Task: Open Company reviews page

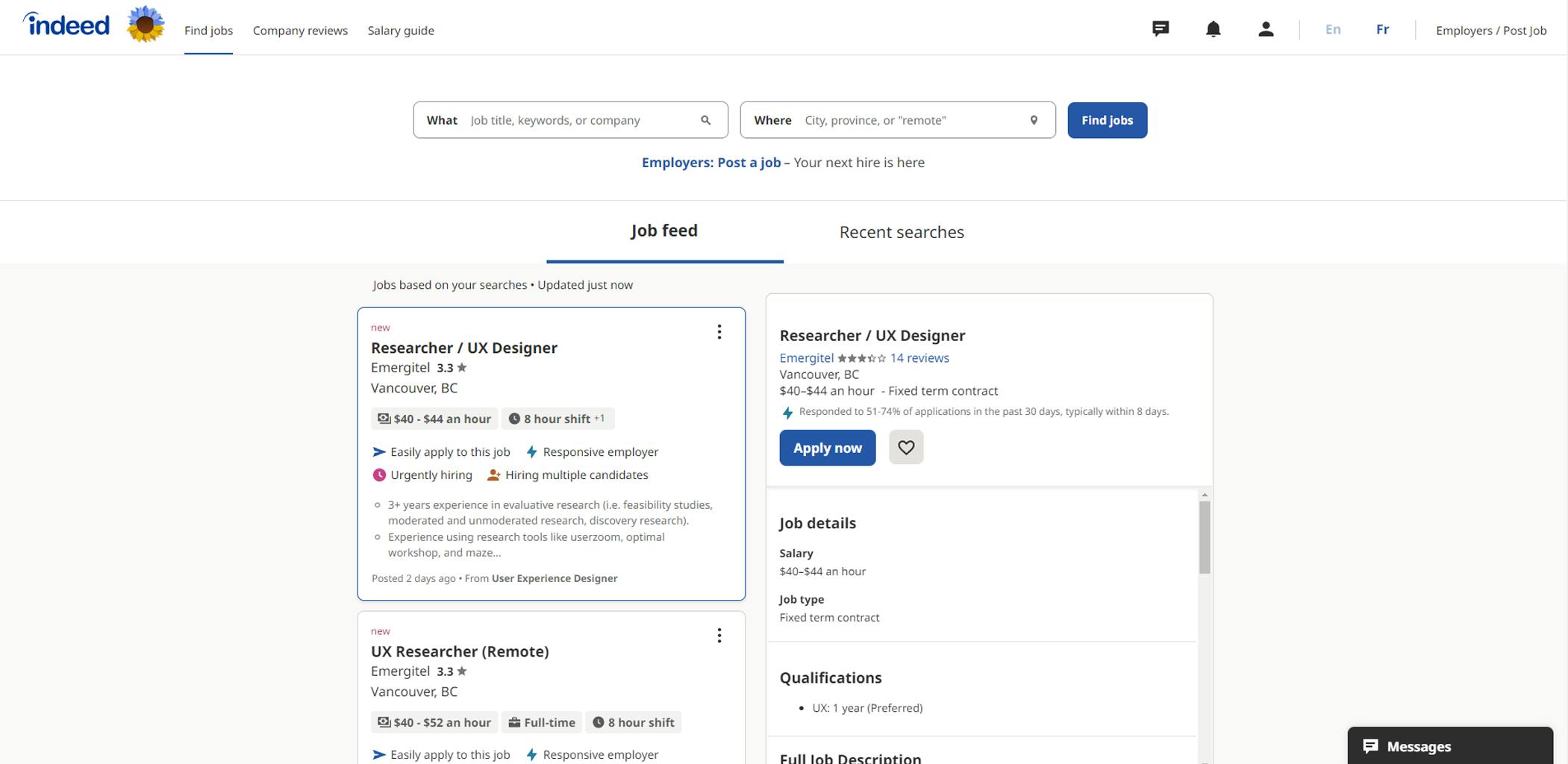Action: pos(300,31)
